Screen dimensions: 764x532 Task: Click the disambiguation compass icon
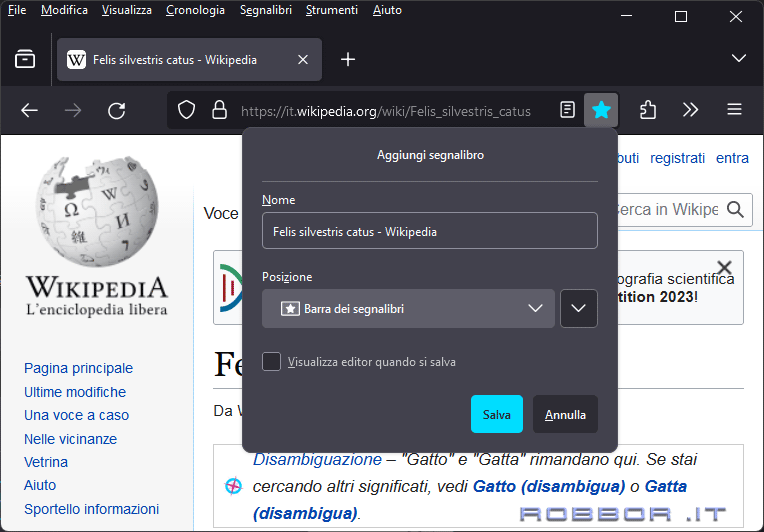[233, 486]
